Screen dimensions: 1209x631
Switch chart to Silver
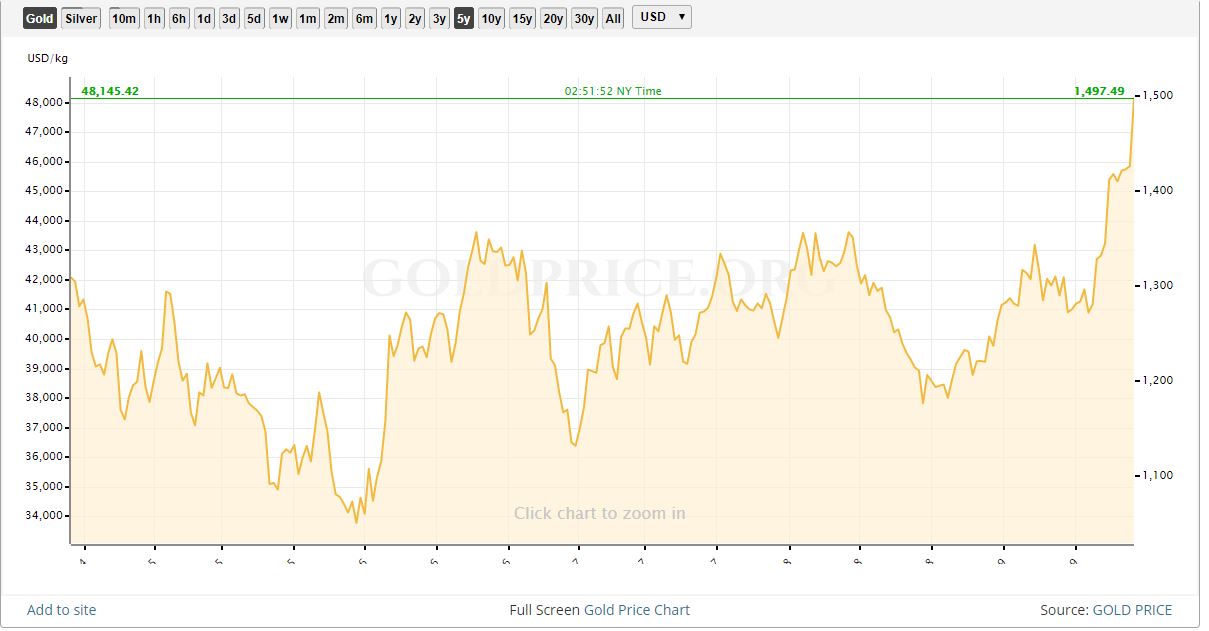[x=81, y=18]
